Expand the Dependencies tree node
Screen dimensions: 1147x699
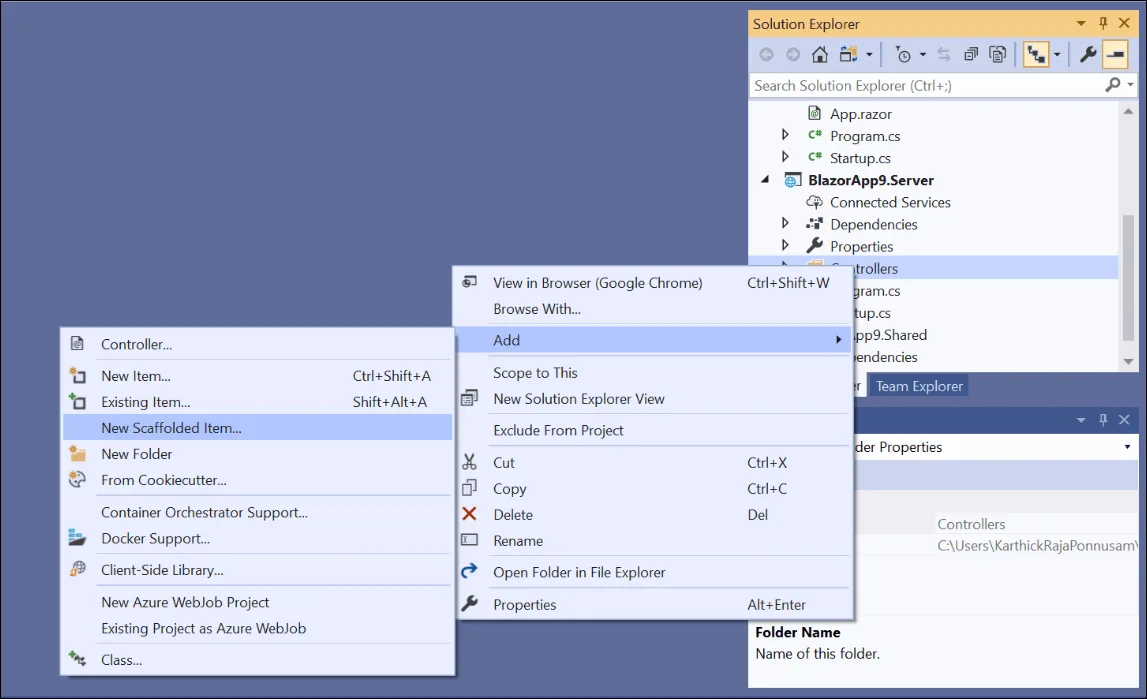tap(785, 224)
